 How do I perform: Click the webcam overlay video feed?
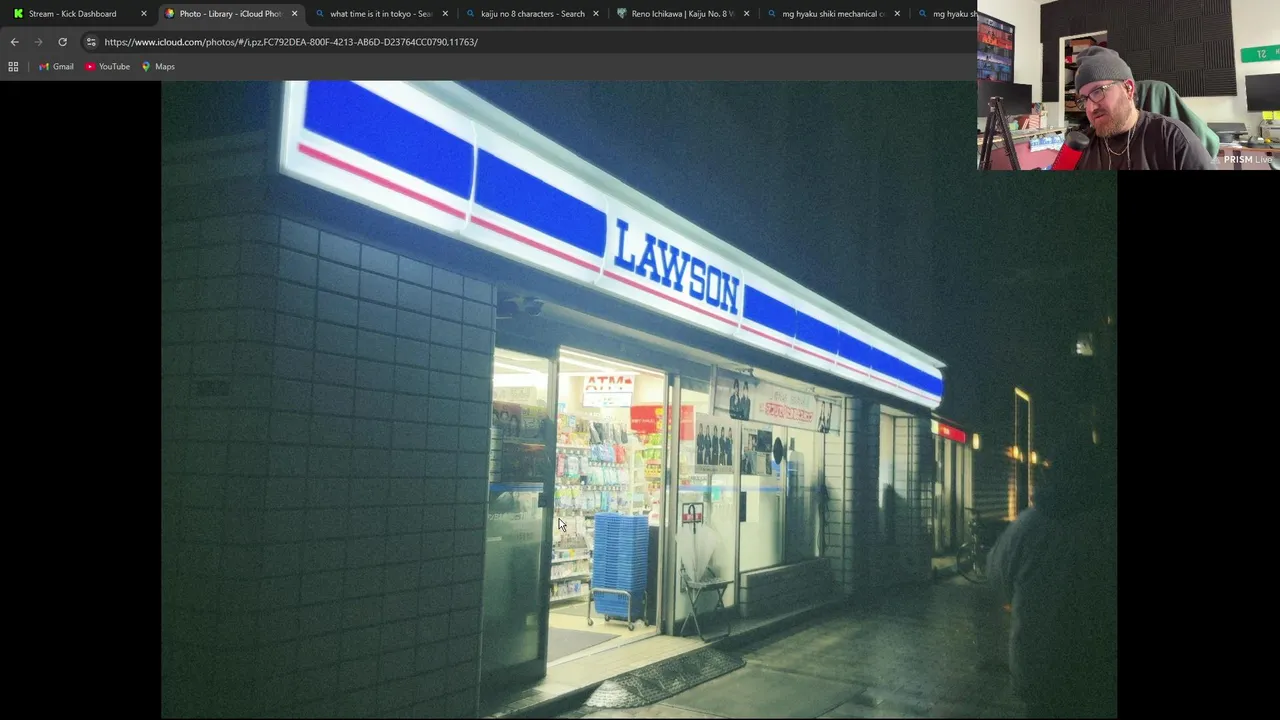tap(1128, 85)
